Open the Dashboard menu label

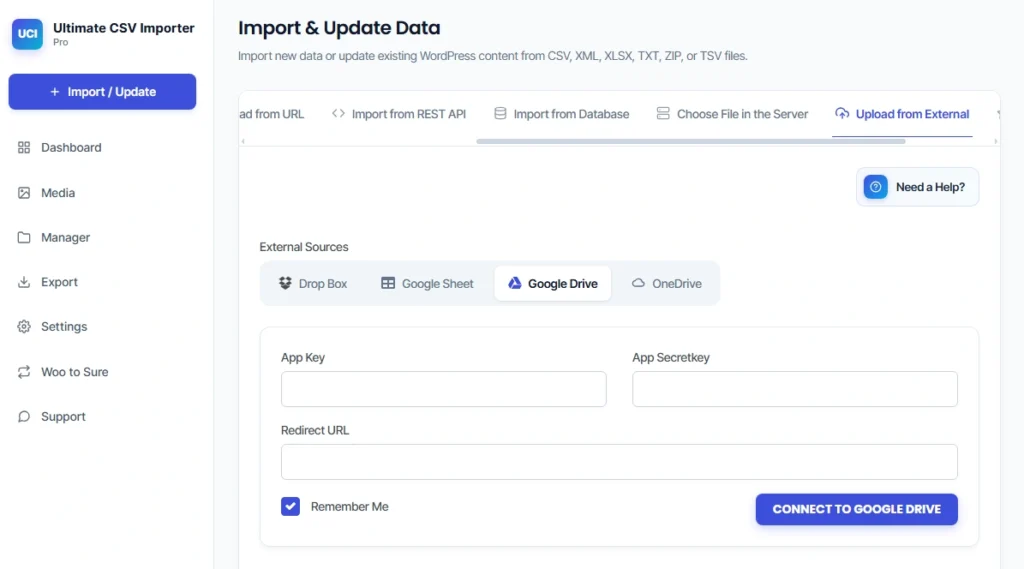pos(71,148)
